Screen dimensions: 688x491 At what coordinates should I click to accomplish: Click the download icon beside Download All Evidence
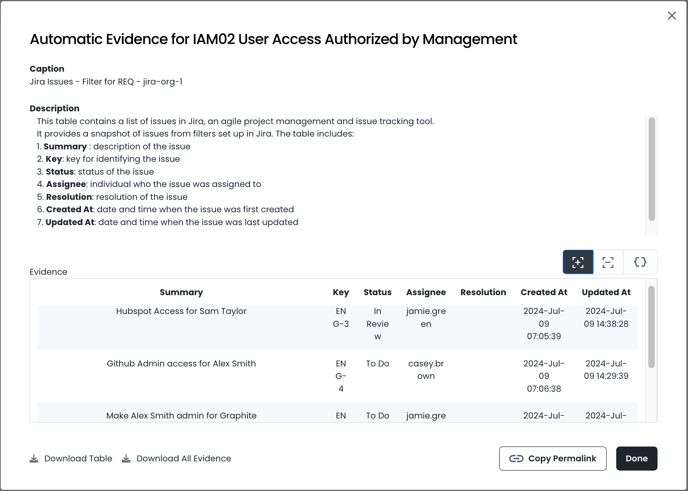[126, 459]
